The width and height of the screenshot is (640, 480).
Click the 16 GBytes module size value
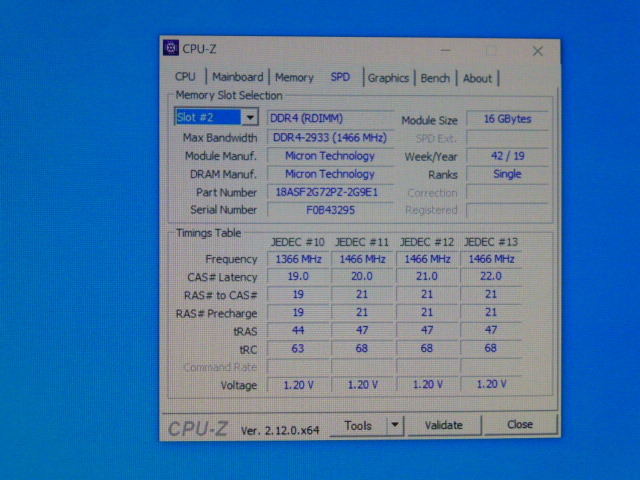pyautogui.click(x=507, y=119)
